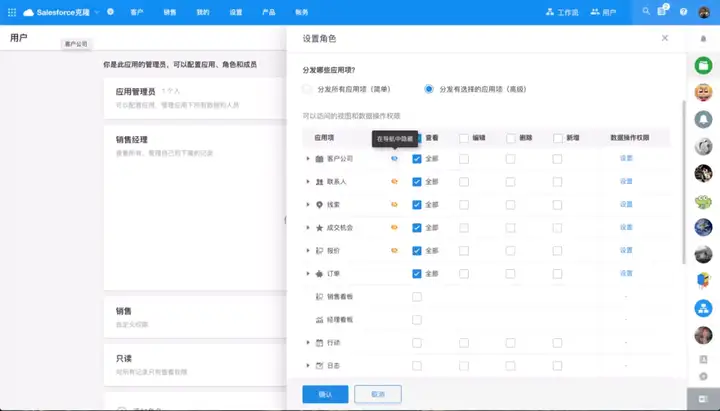Open the 设置 menu in top bar
720x411 pixels.
[x=236, y=12]
